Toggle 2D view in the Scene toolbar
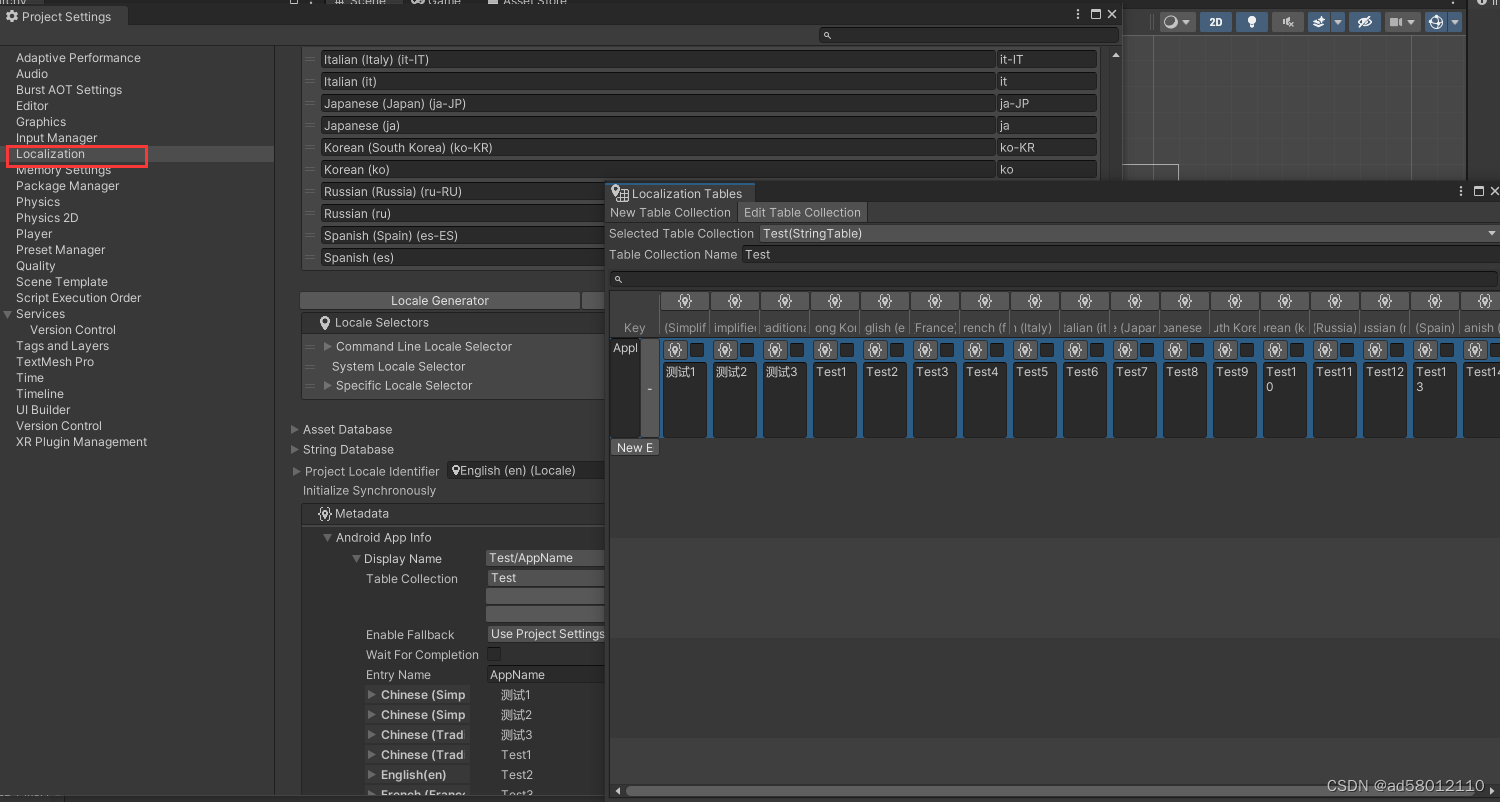Viewport: 1500px width, 802px height. [1215, 22]
